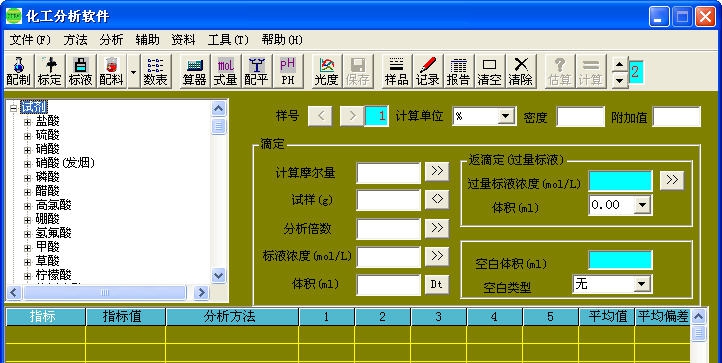Select 氢氟酸 in the reagent tree
This screenshot has height=363, width=722.
tap(54, 233)
